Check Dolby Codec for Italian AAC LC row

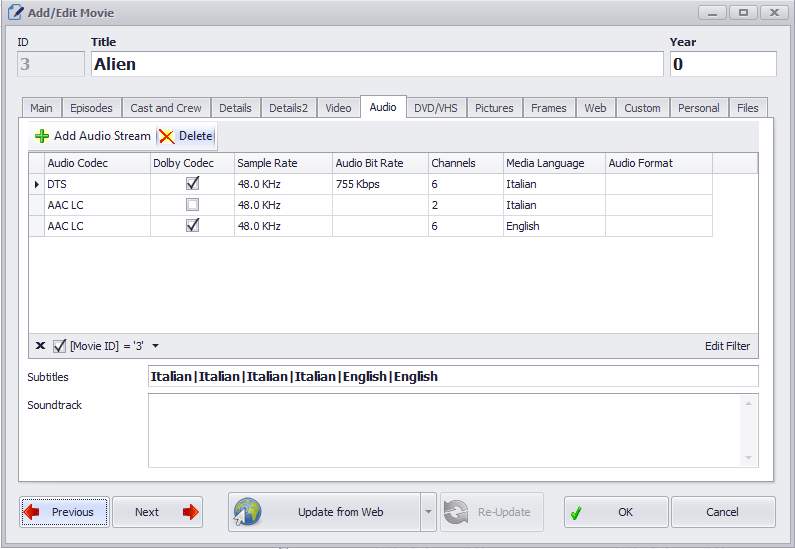[x=192, y=205]
